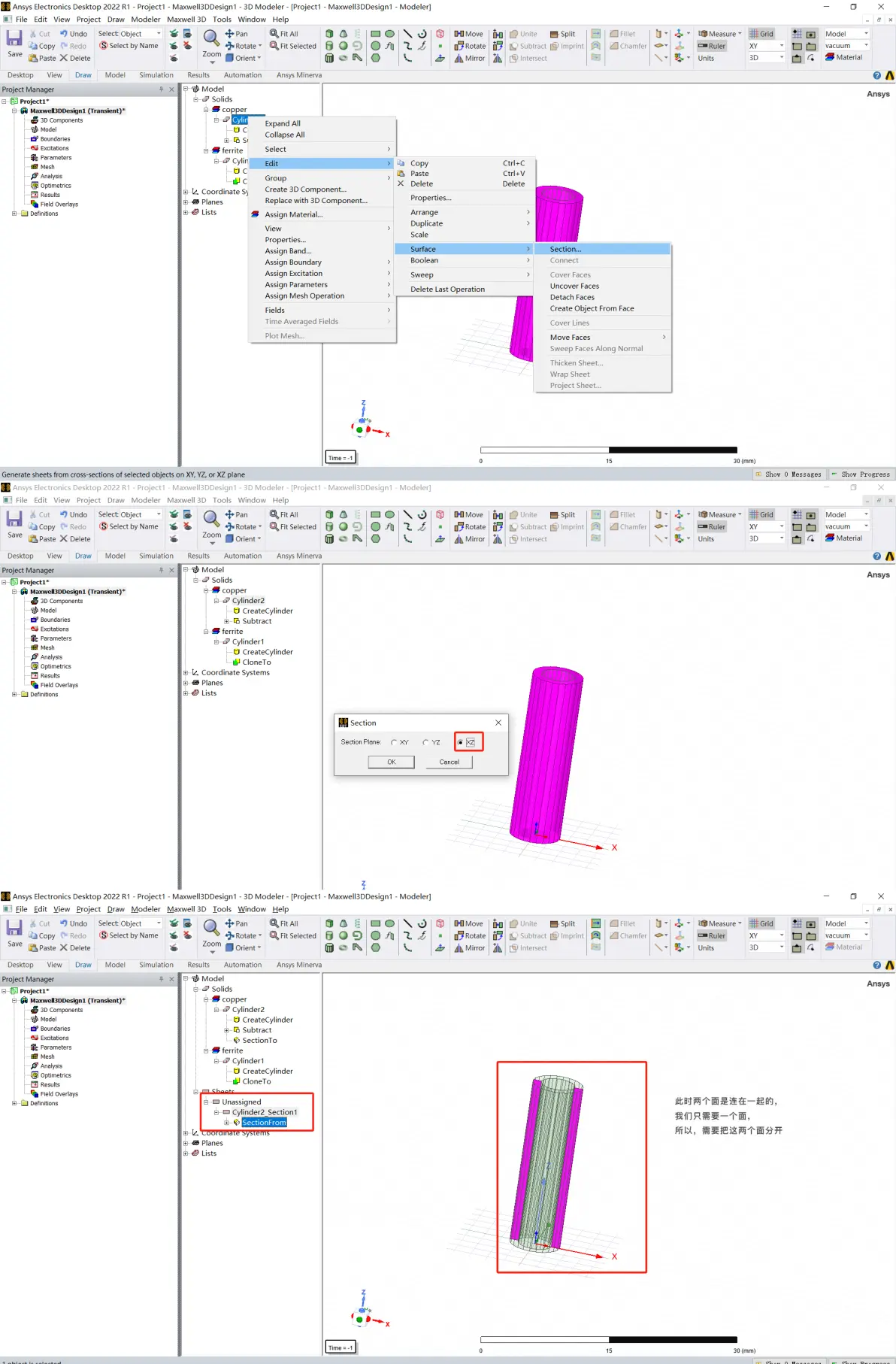Click Field Overlays in context-menu window project tree
Screen dimensions: 896x1364
pos(59,204)
